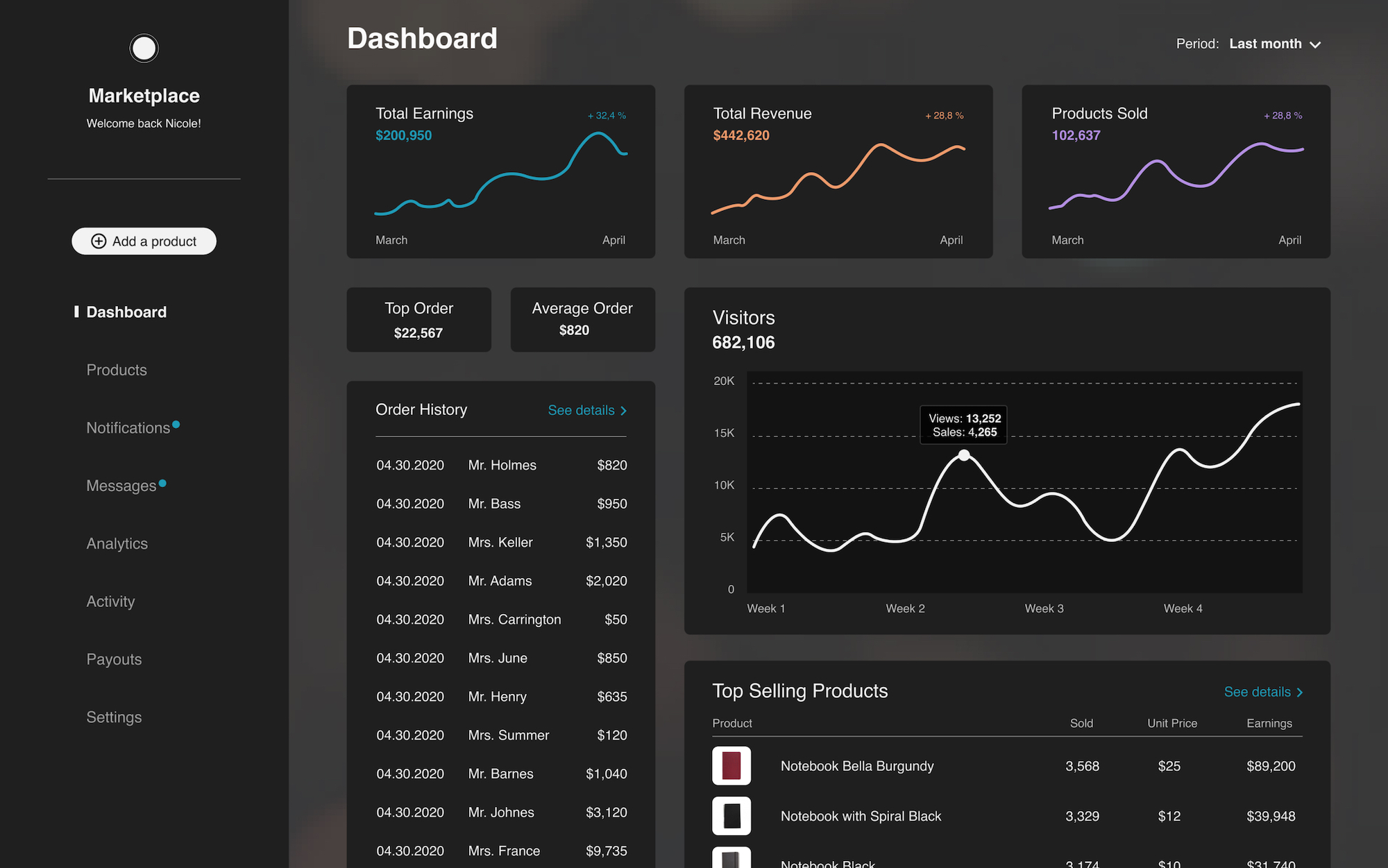Click the Top Order card
Viewport: 1388px width, 868px height.
coord(418,320)
